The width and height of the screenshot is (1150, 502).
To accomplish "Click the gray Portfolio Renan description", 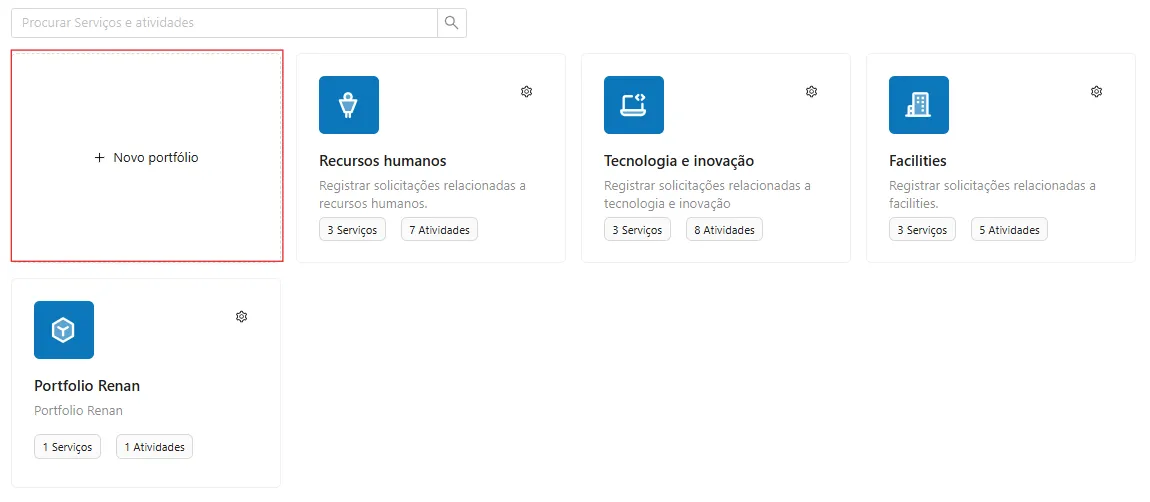I will [x=78, y=410].
